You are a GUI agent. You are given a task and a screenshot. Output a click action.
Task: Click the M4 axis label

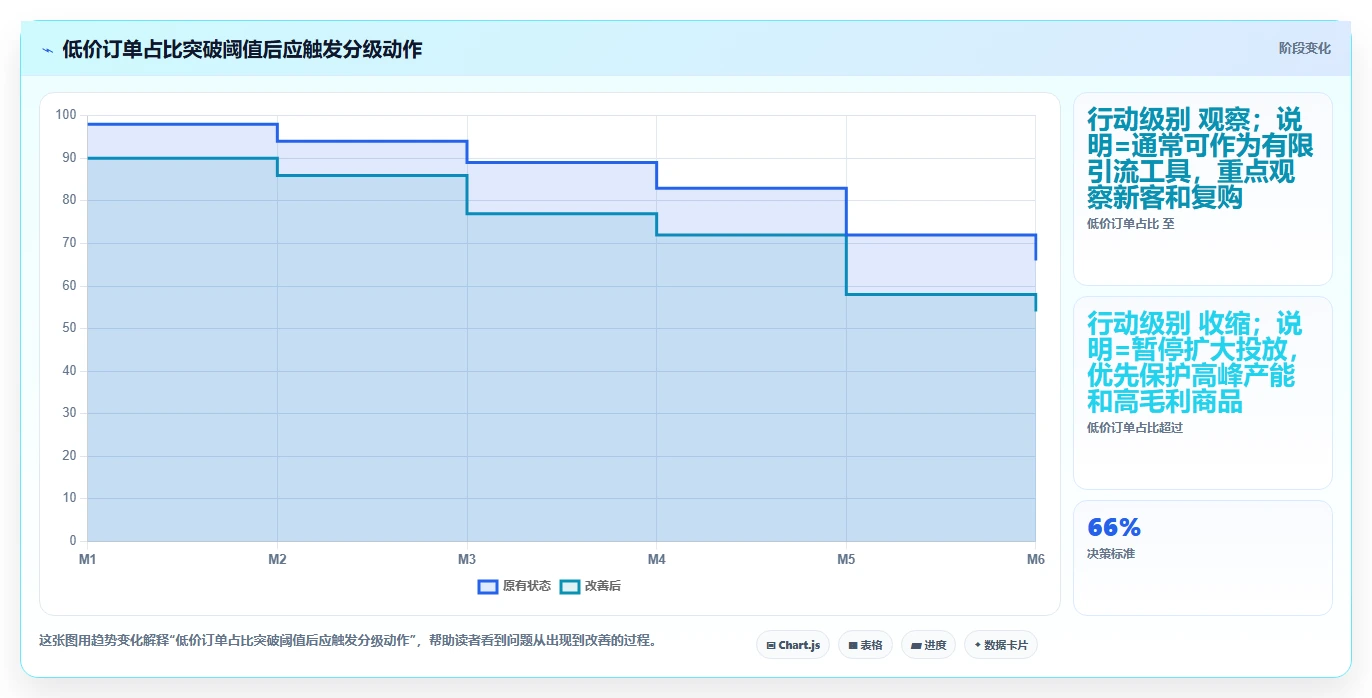coord(657,559)
